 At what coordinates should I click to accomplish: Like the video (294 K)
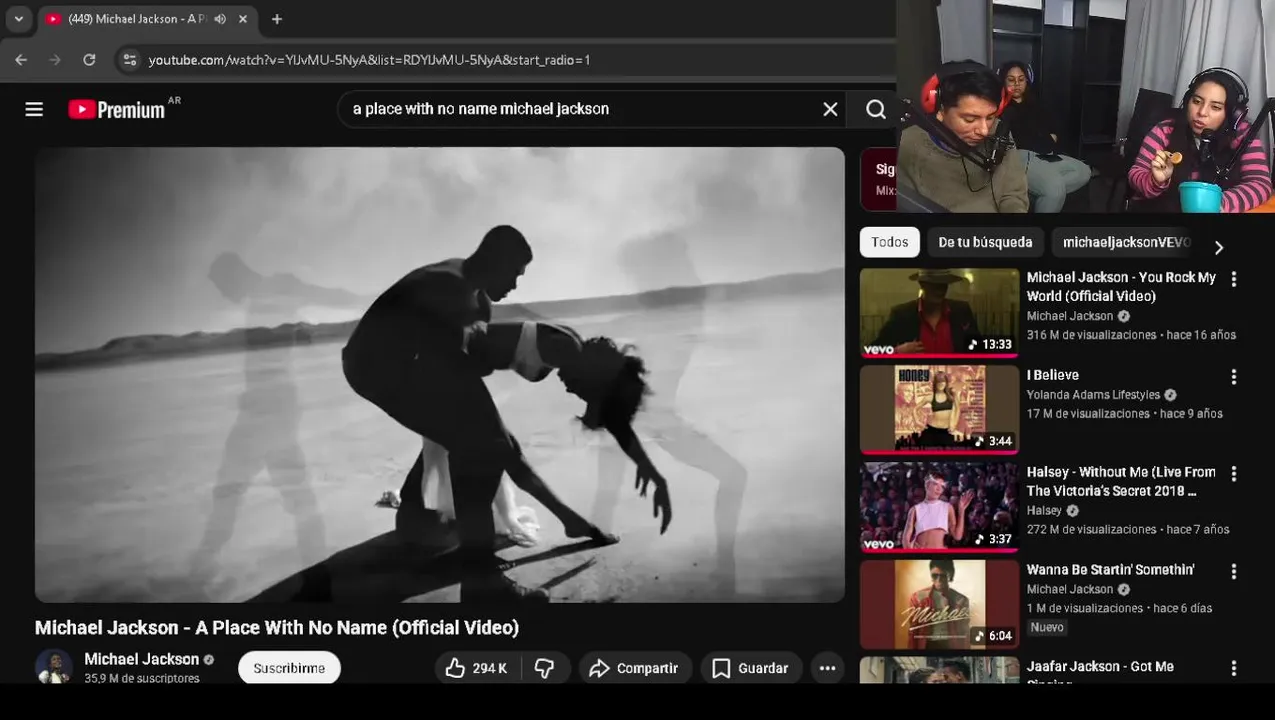(476, 668)
